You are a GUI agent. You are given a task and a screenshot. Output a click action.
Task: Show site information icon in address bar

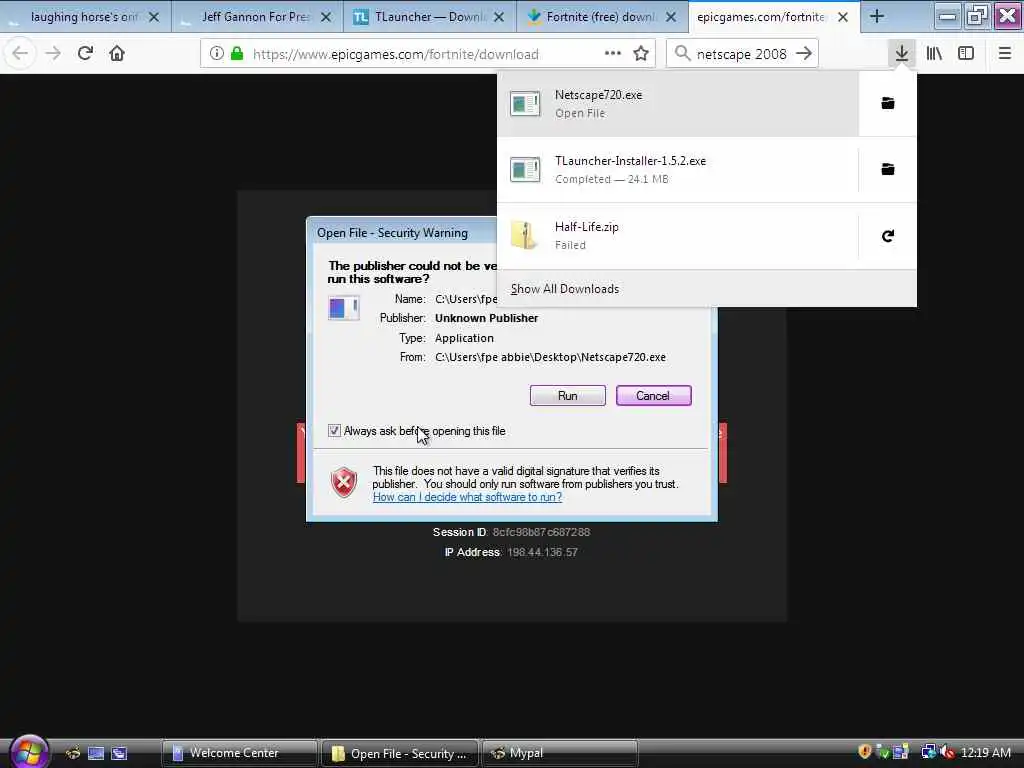[217, 54]
